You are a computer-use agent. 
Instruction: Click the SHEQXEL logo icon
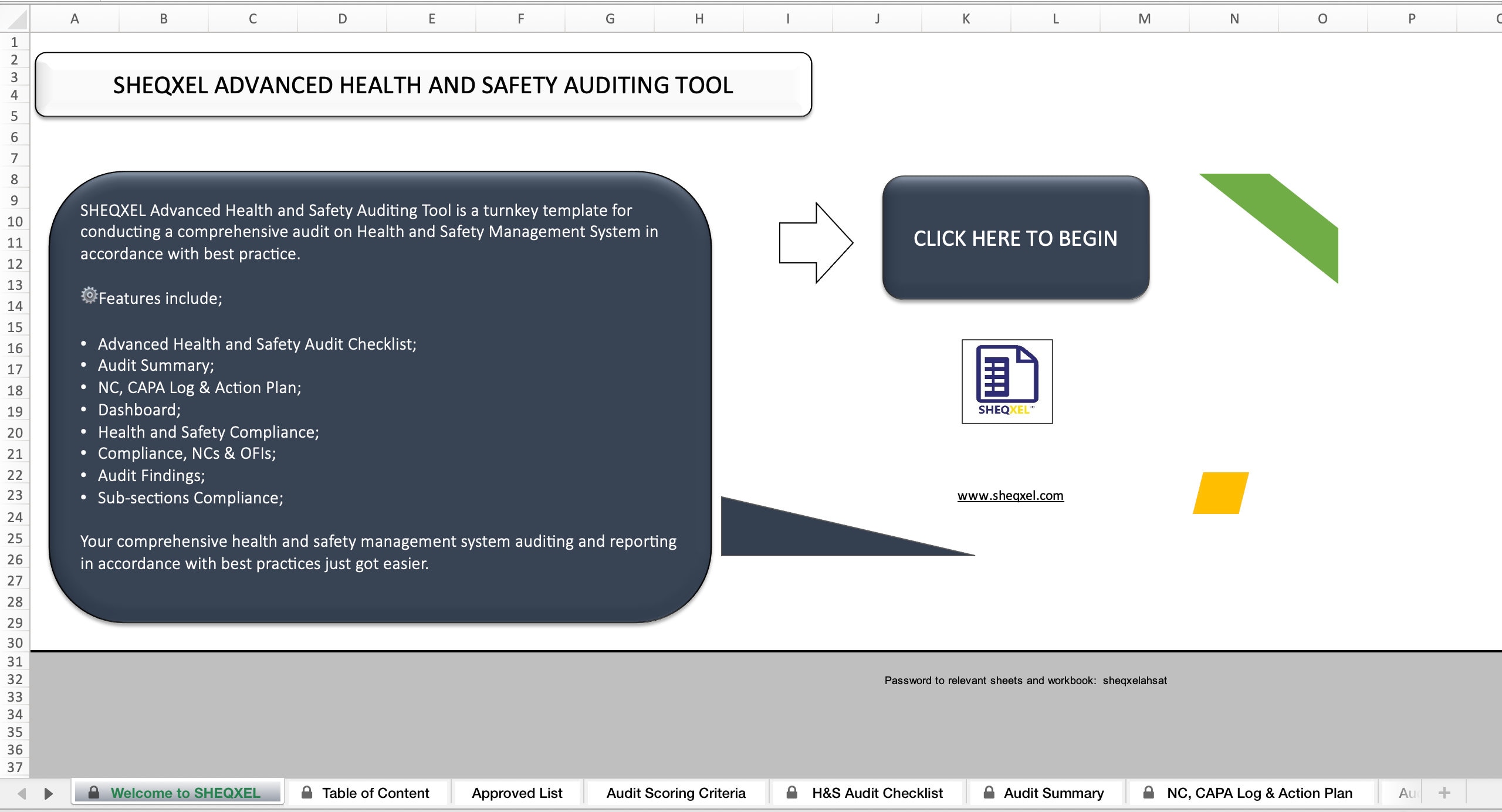1008,381
